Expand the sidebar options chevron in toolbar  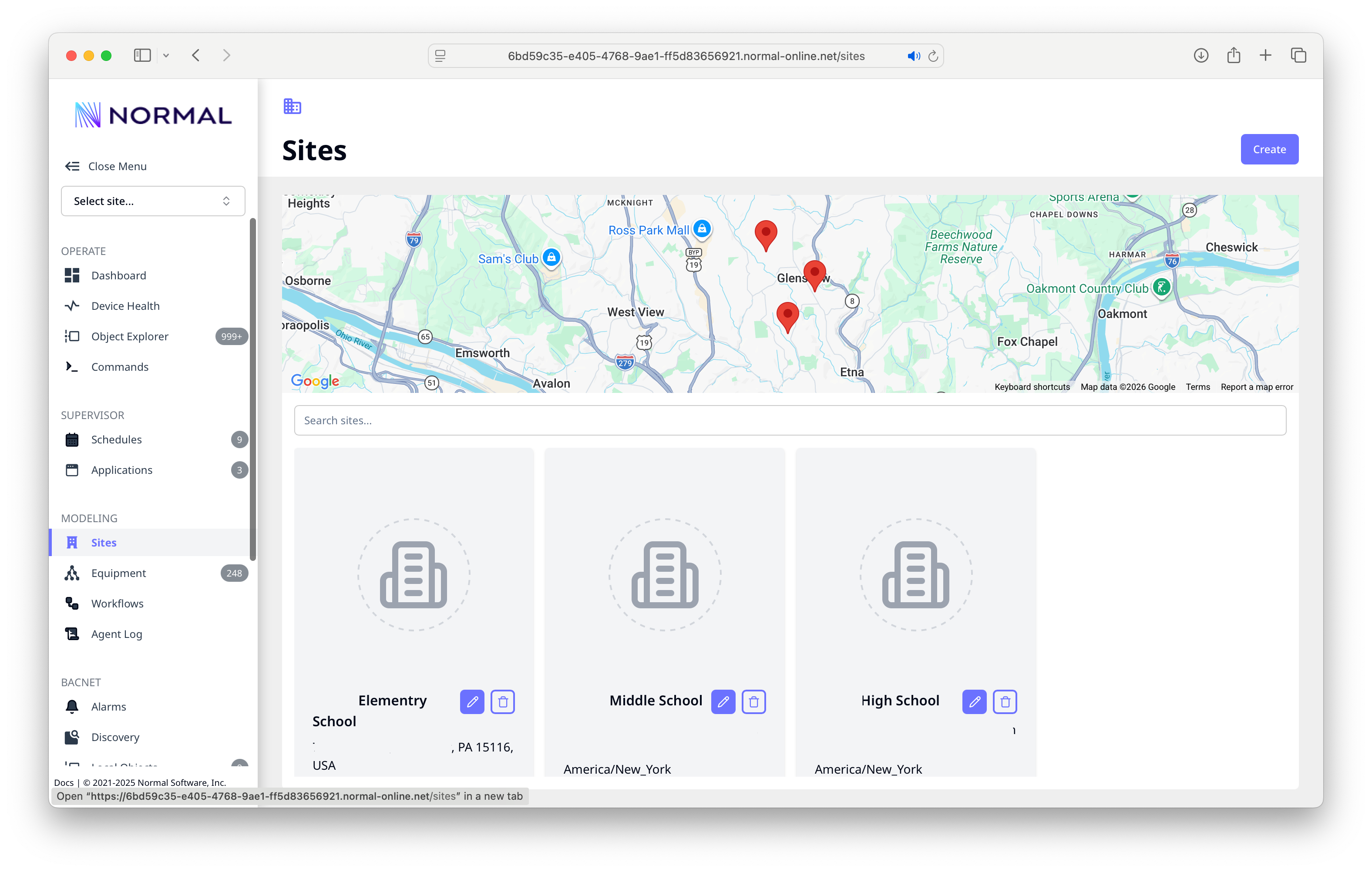[x=166, y=55]
